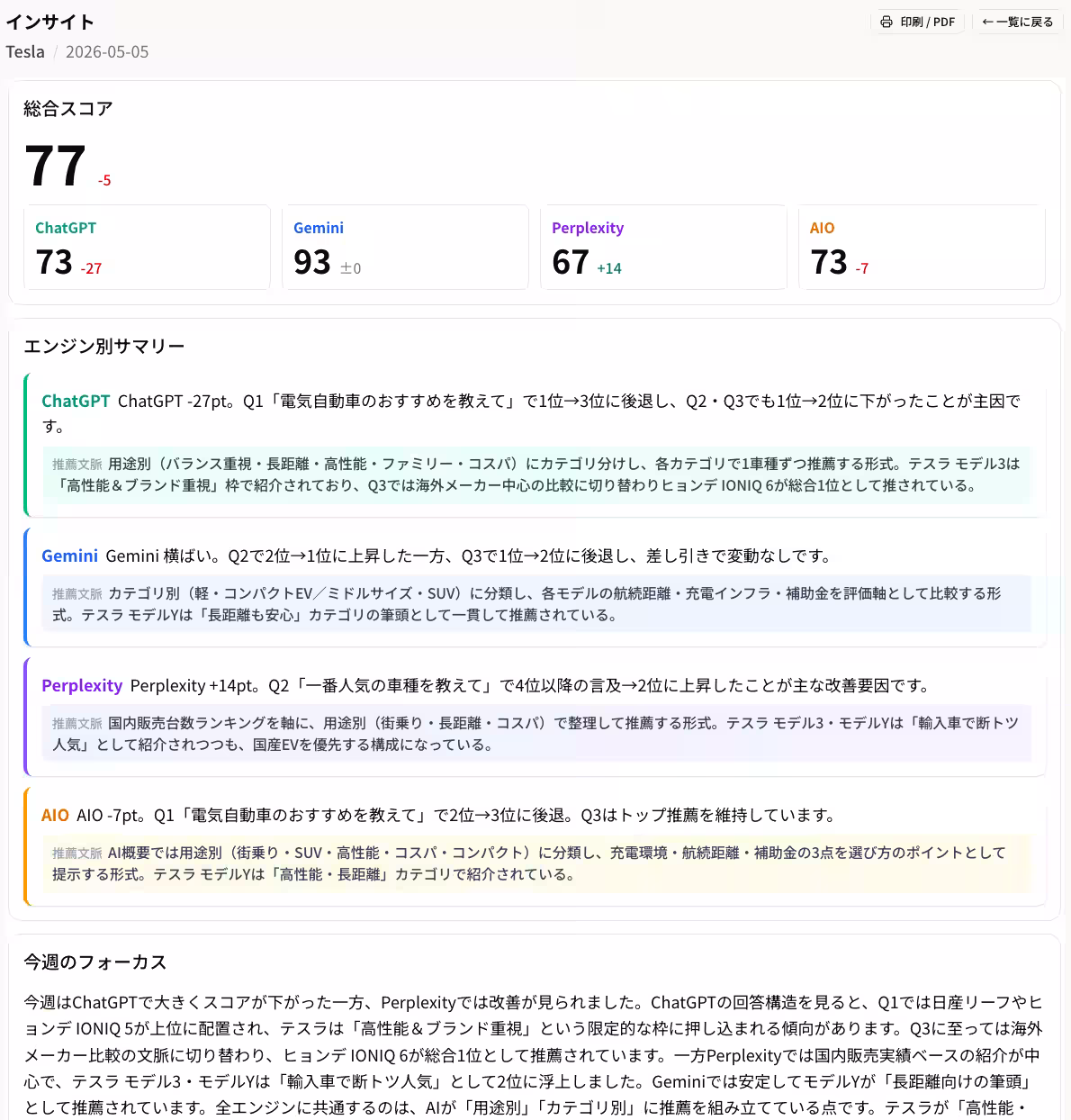Click 推薦文脈 tag in Perplexity summary
Image resolution: width=1071 pixels, height=1120 pixels.
[x=77, y=724]
